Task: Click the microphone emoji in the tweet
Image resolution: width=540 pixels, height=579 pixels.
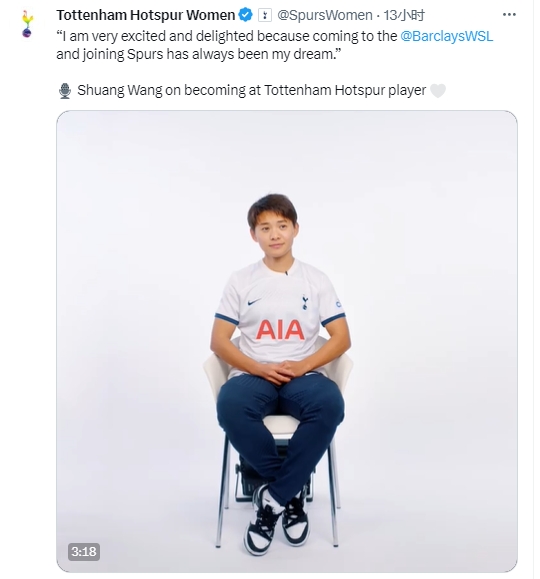Action: coord(65,91)
